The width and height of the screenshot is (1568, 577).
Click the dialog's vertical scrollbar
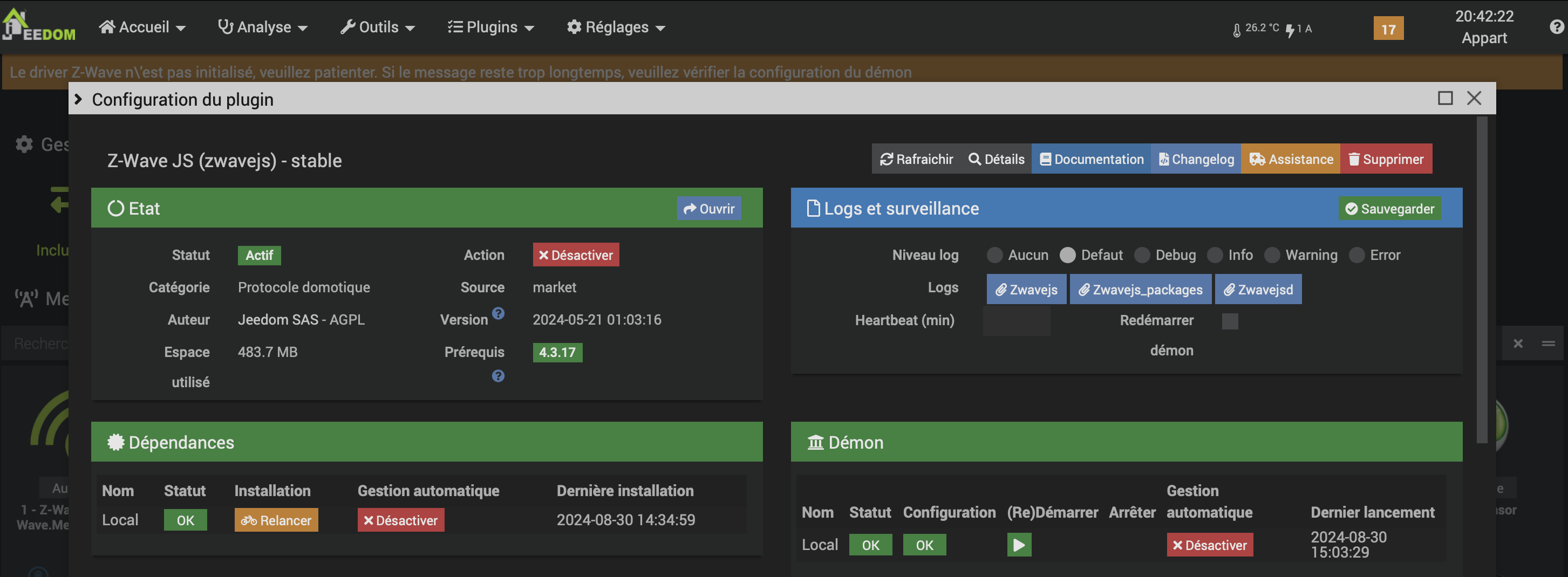(1482, 280)
